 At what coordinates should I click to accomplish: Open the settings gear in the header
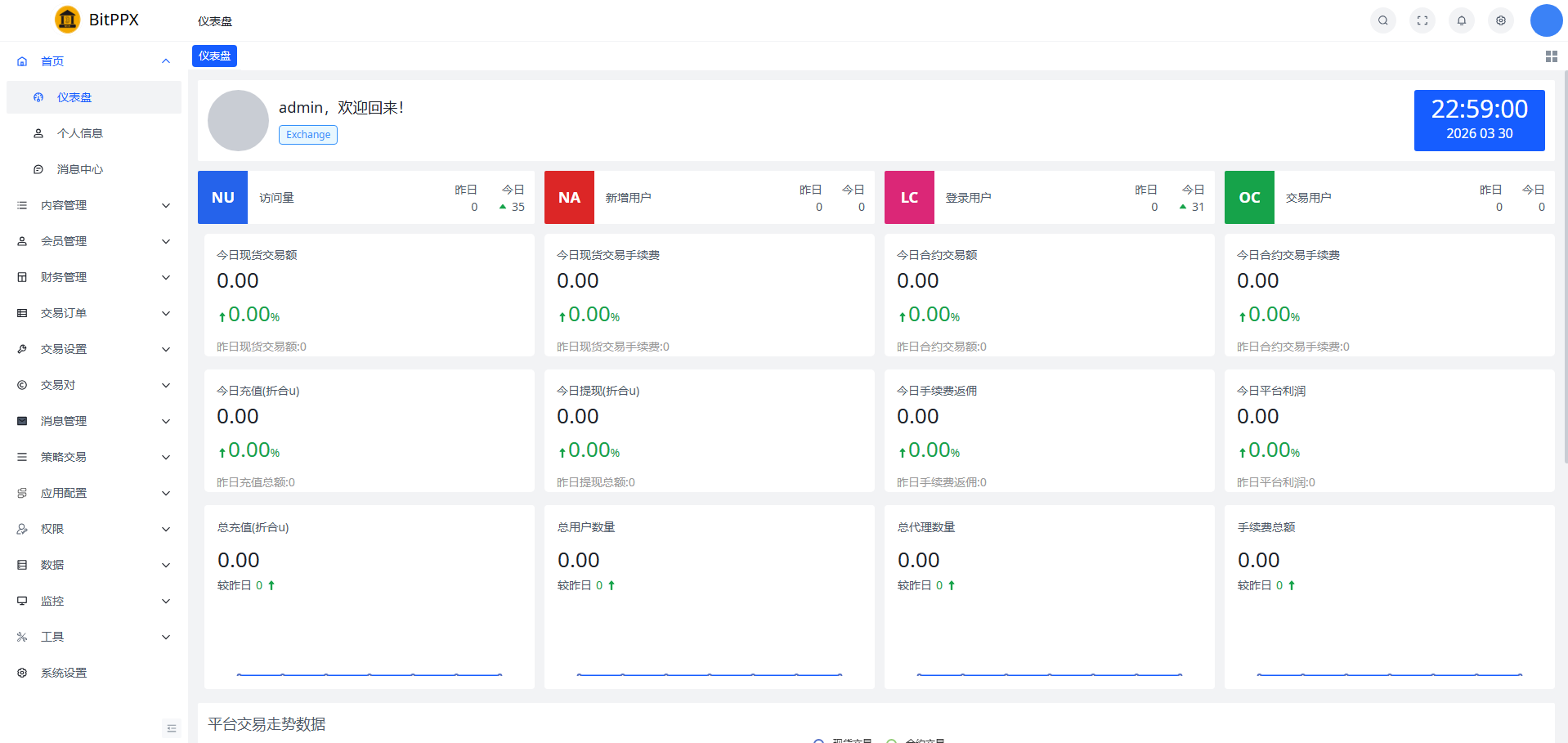pyautogui.click(x=1500, y=20)
